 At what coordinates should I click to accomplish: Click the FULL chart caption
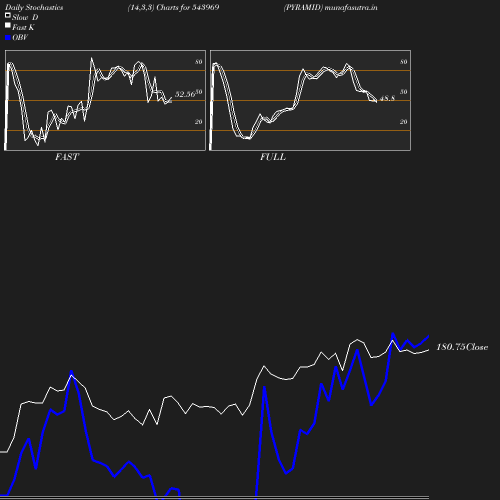pyautogui.click(x=273, y=157)
